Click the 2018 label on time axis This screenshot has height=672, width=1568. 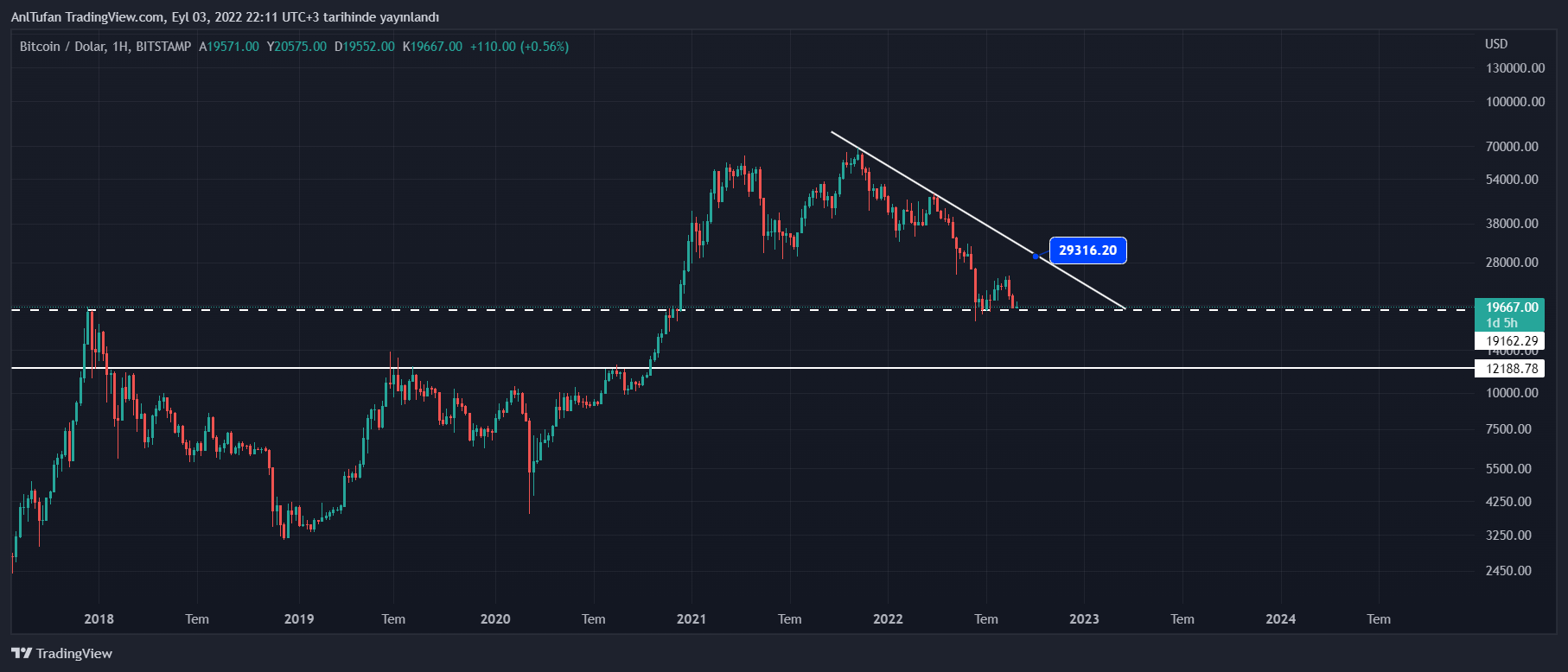tap(99, 619)
